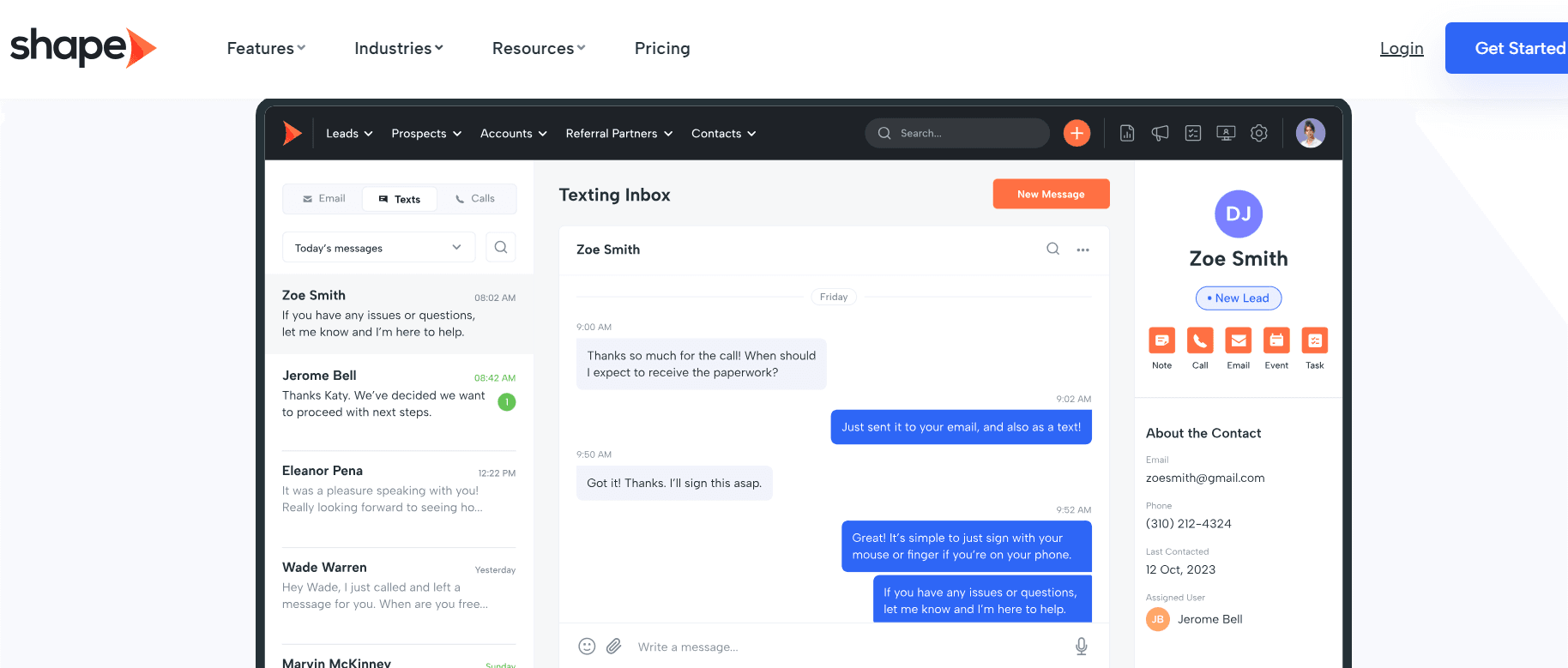Click Jerome Bell unread badge

tap(507, 402)
